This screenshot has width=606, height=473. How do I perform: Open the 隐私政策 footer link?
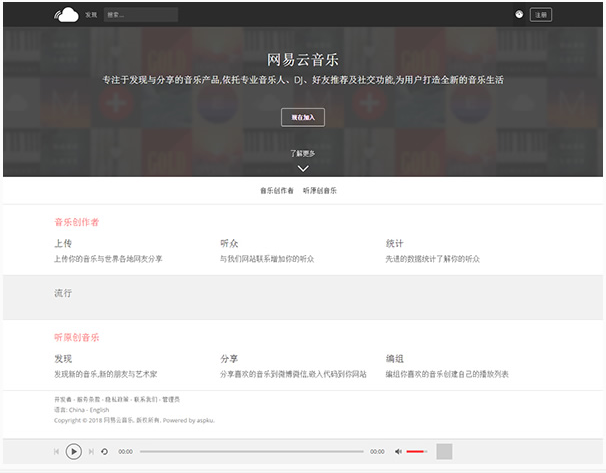coord(117,399)
